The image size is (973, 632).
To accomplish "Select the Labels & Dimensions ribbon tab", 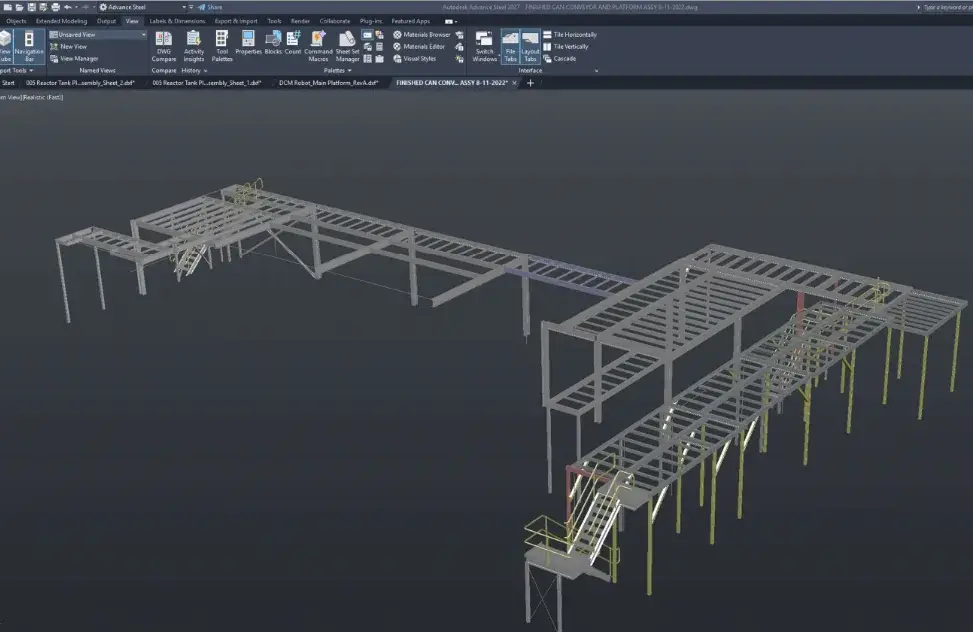I will [x=177, y=21].
